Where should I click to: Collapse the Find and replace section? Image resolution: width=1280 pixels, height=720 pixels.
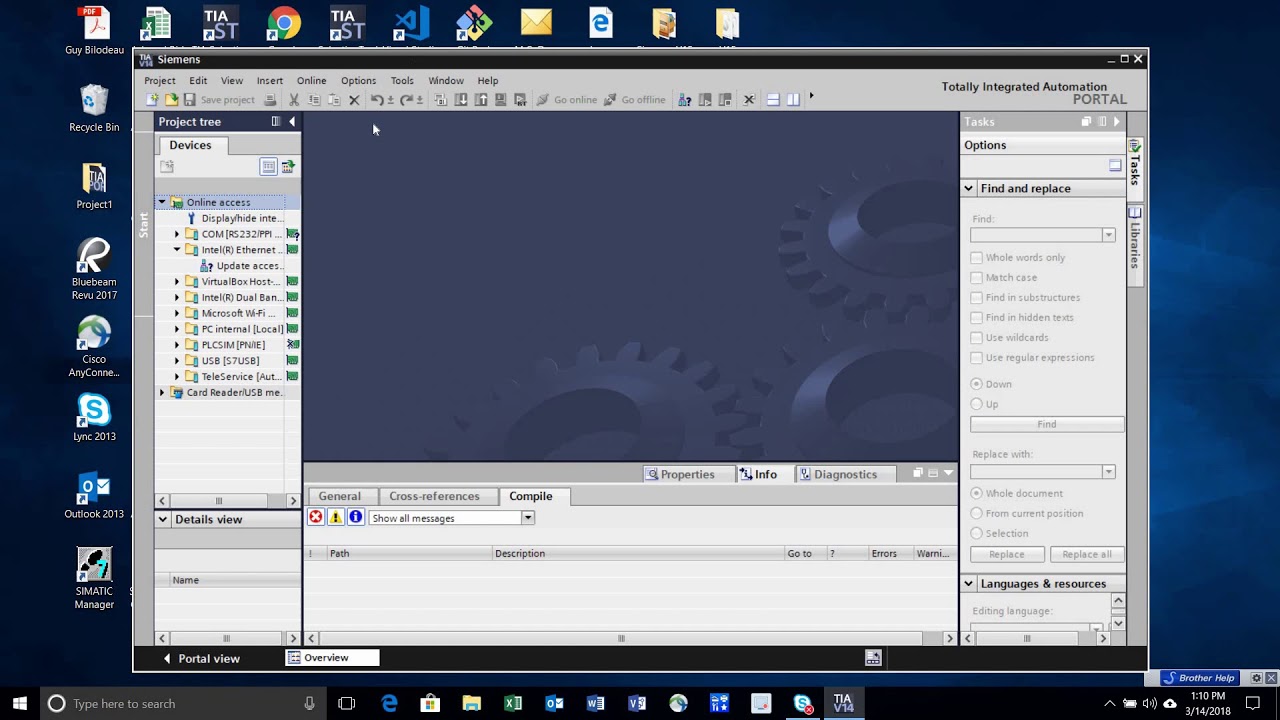pos(968,188)
